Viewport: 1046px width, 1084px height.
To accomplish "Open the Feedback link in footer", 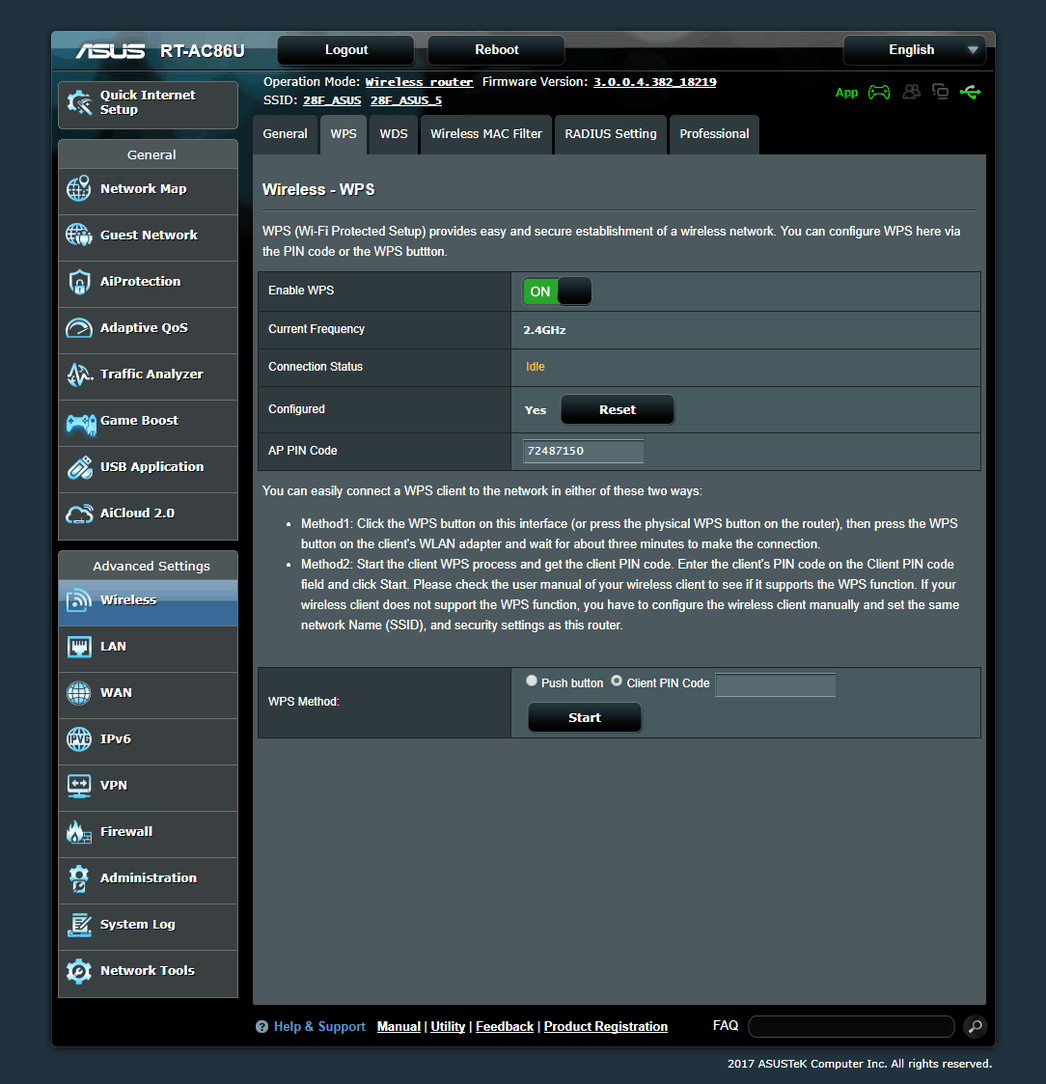I will click(505, 1027).
